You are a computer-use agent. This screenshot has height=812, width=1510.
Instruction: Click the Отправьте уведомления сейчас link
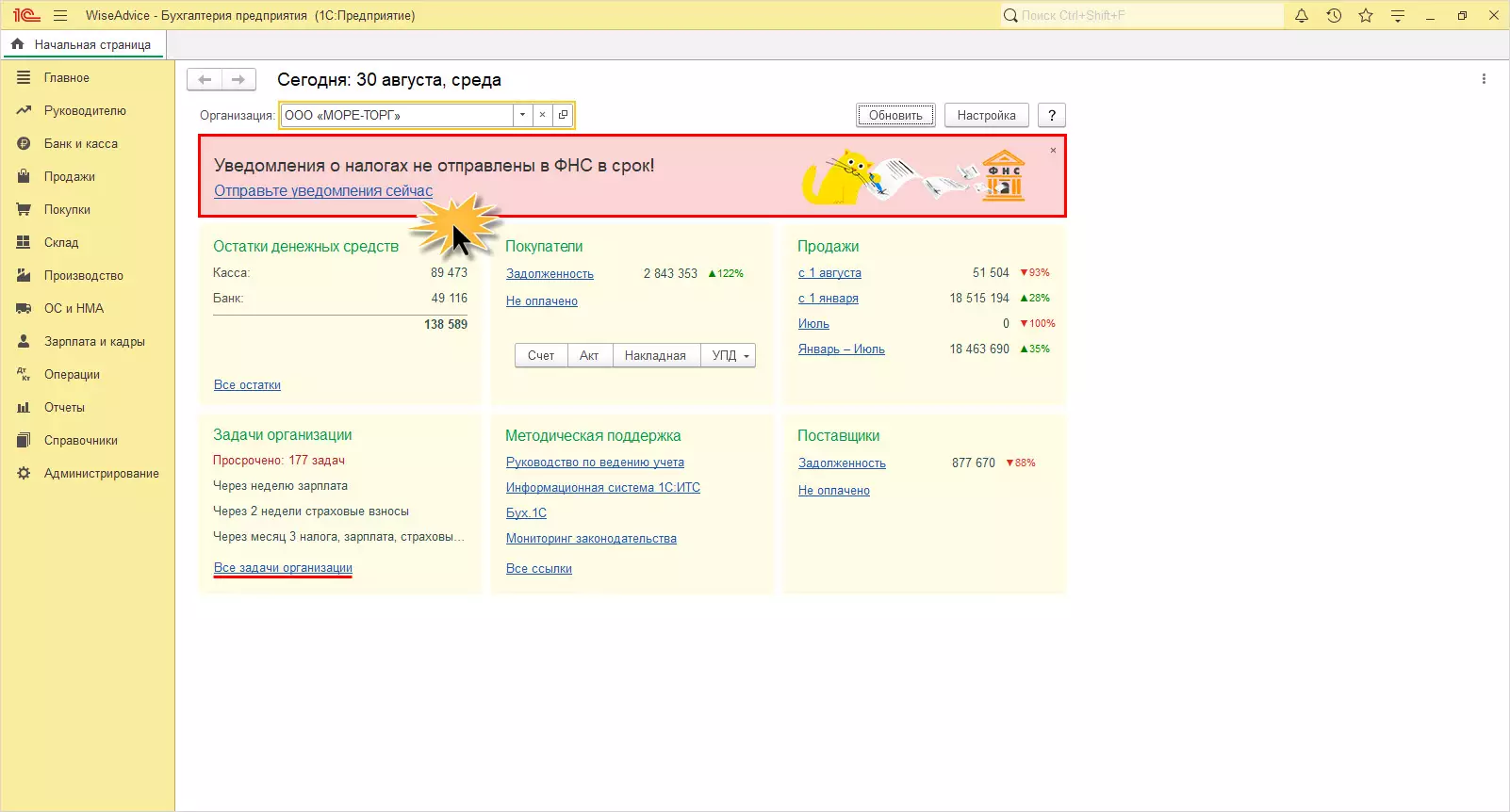(323, 190)
